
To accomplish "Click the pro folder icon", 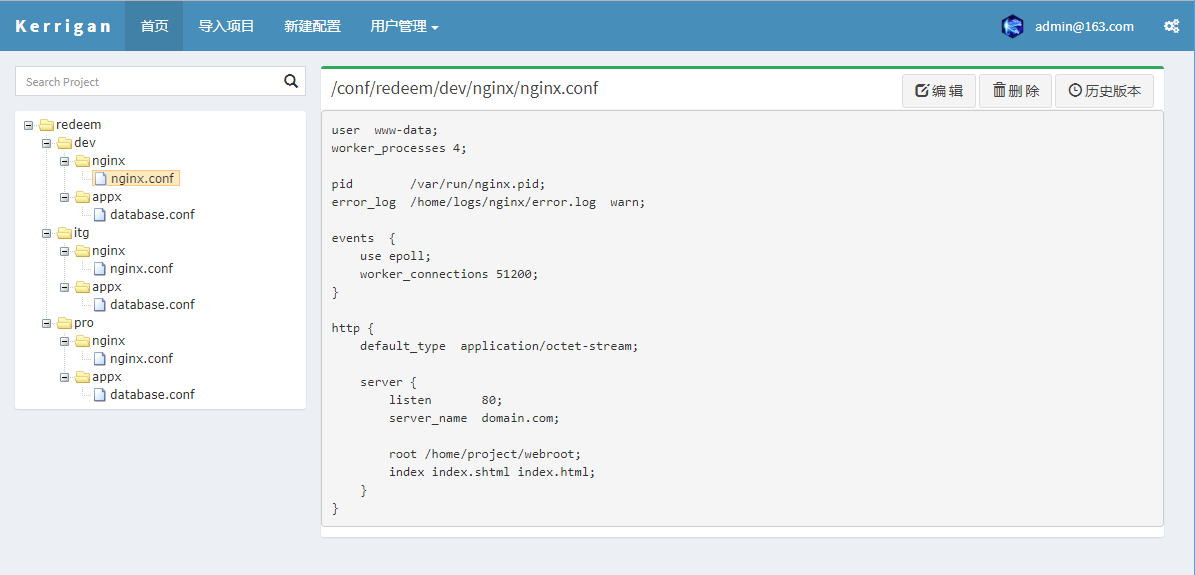I will tap(65, 323).
